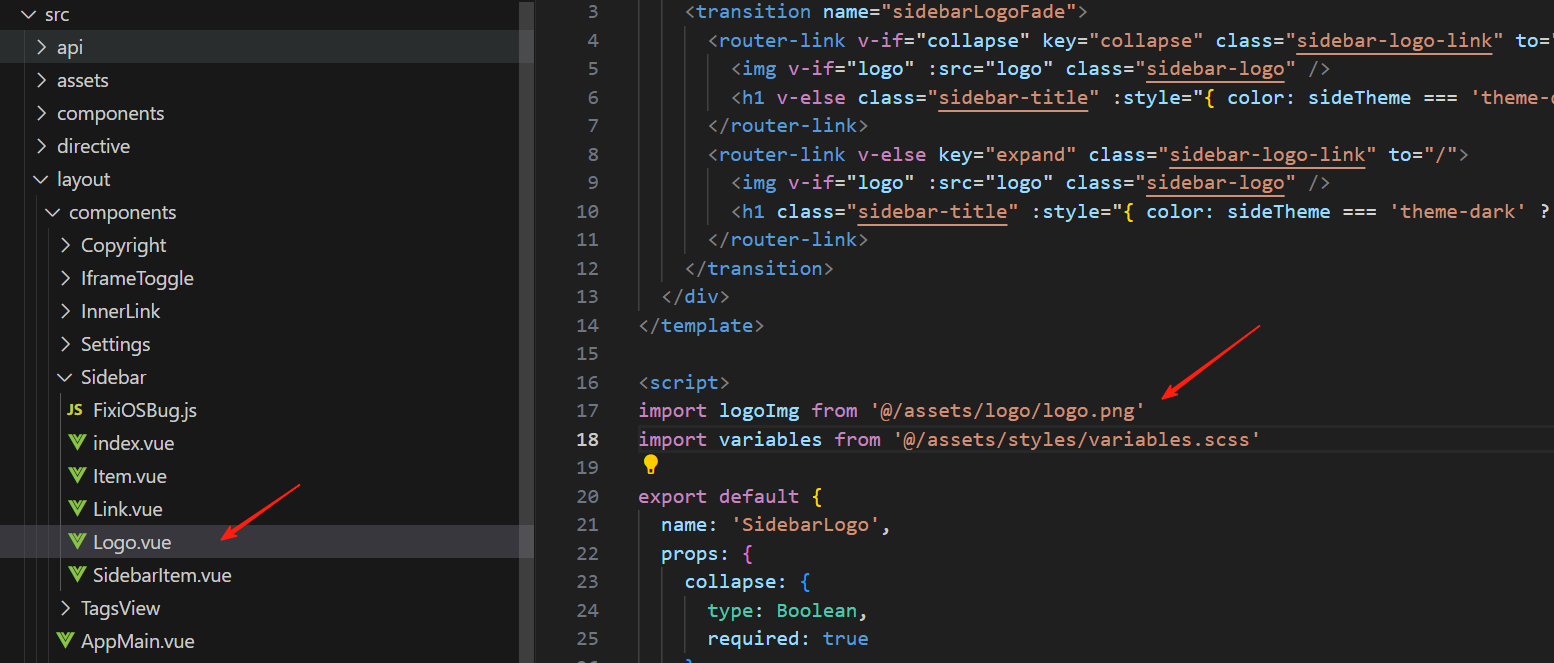Click the variables.scss import path

pos(1075,439)
